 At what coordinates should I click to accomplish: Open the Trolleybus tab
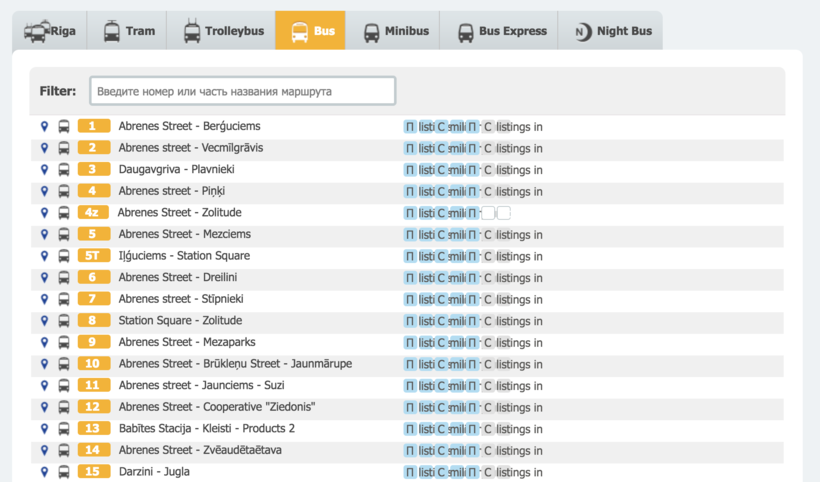click(x=222, y=31)
